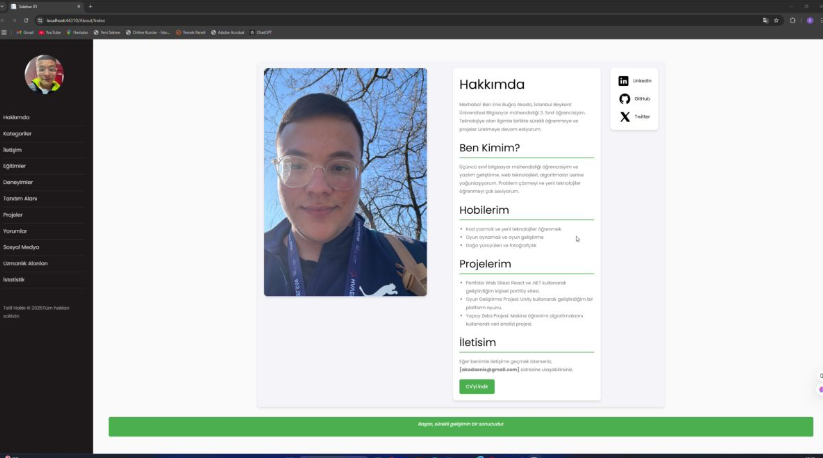Screen dimensions: 823x458
Task: Open the Gmail bookmark
Action: tap(25, 33)
